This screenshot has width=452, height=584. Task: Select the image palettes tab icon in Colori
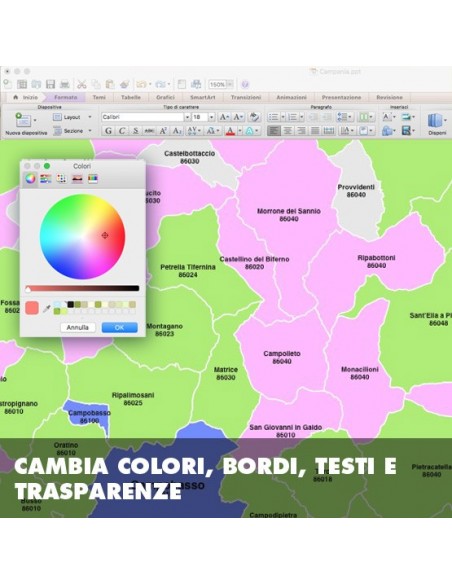point(77,179)
